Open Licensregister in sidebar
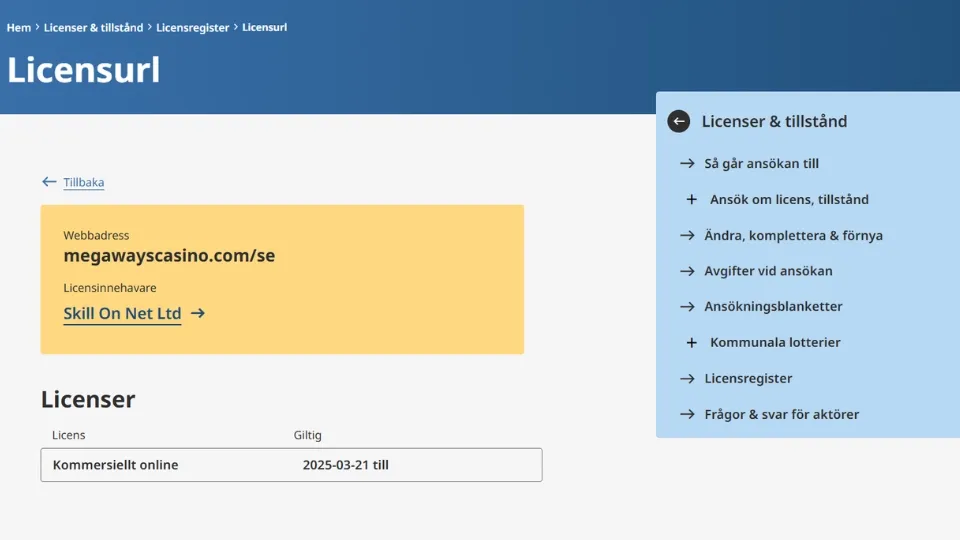The height and width of the screenshot is (540, 960). (748, 378)
